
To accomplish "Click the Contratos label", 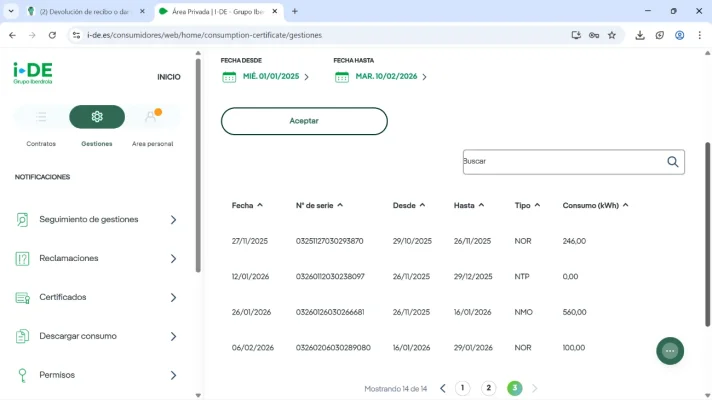I will 41,144.
